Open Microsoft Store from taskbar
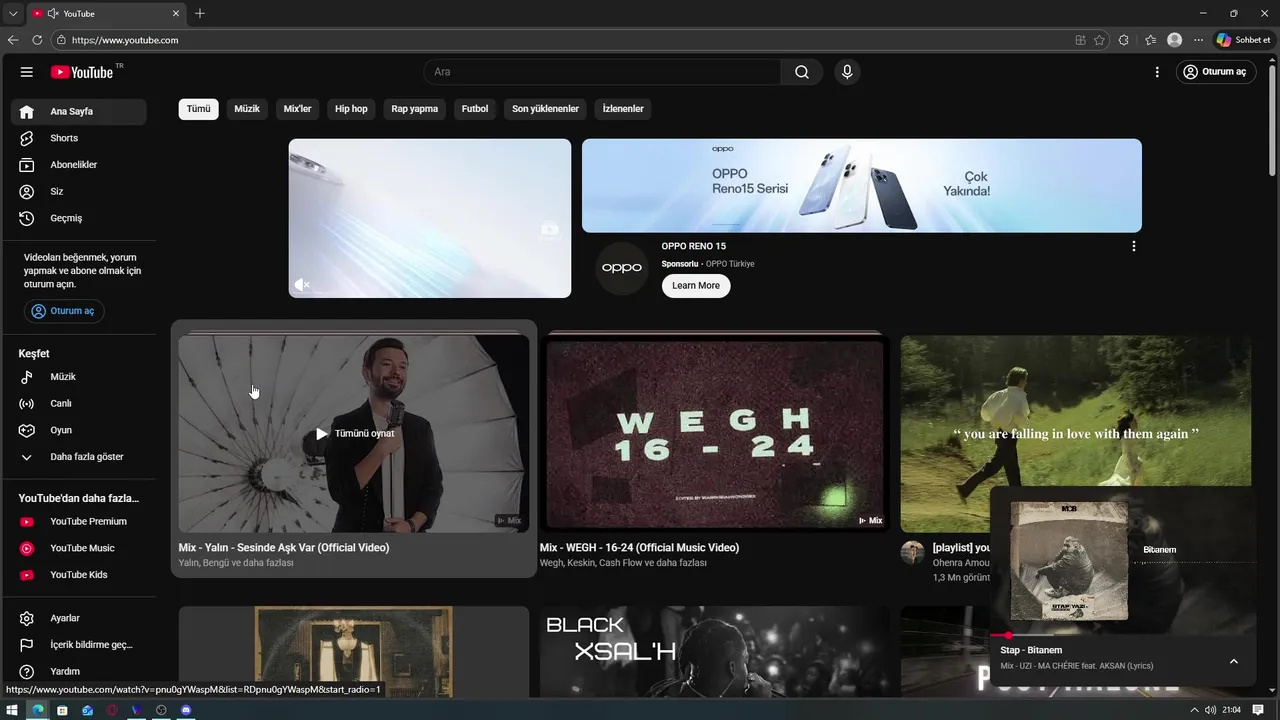The image size is (1280, 720). [x=62, y=710]
